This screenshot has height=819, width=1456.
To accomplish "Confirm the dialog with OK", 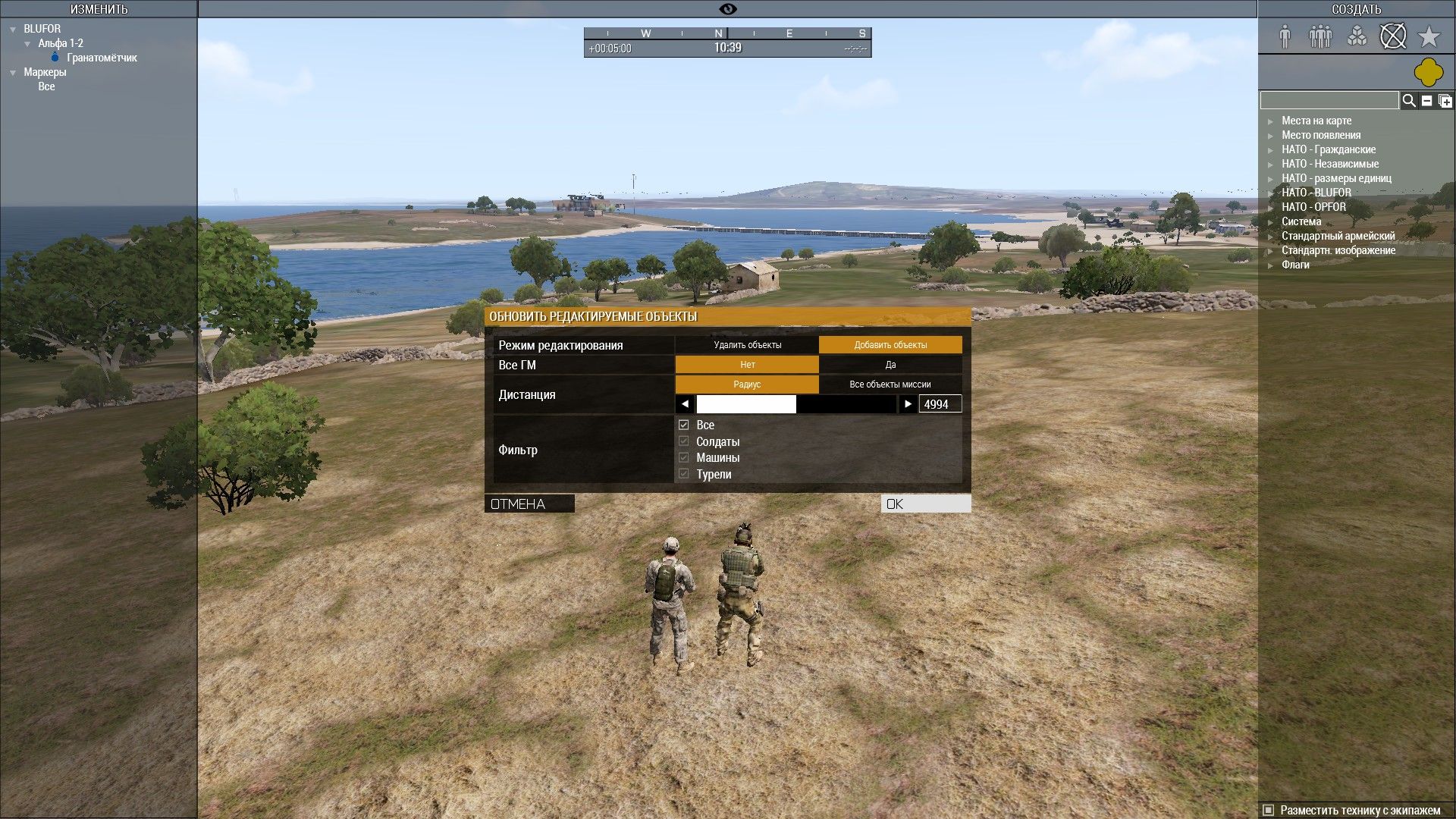I will point(926,504).
